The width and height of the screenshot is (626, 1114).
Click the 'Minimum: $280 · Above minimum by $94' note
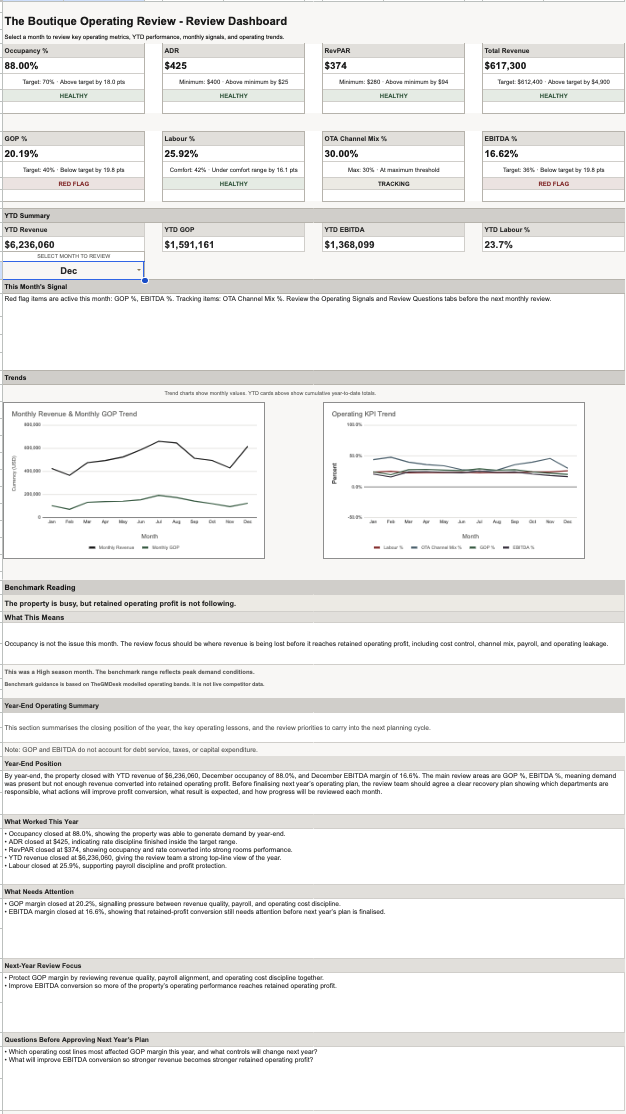pyautogui.click(x=394, y=82)
